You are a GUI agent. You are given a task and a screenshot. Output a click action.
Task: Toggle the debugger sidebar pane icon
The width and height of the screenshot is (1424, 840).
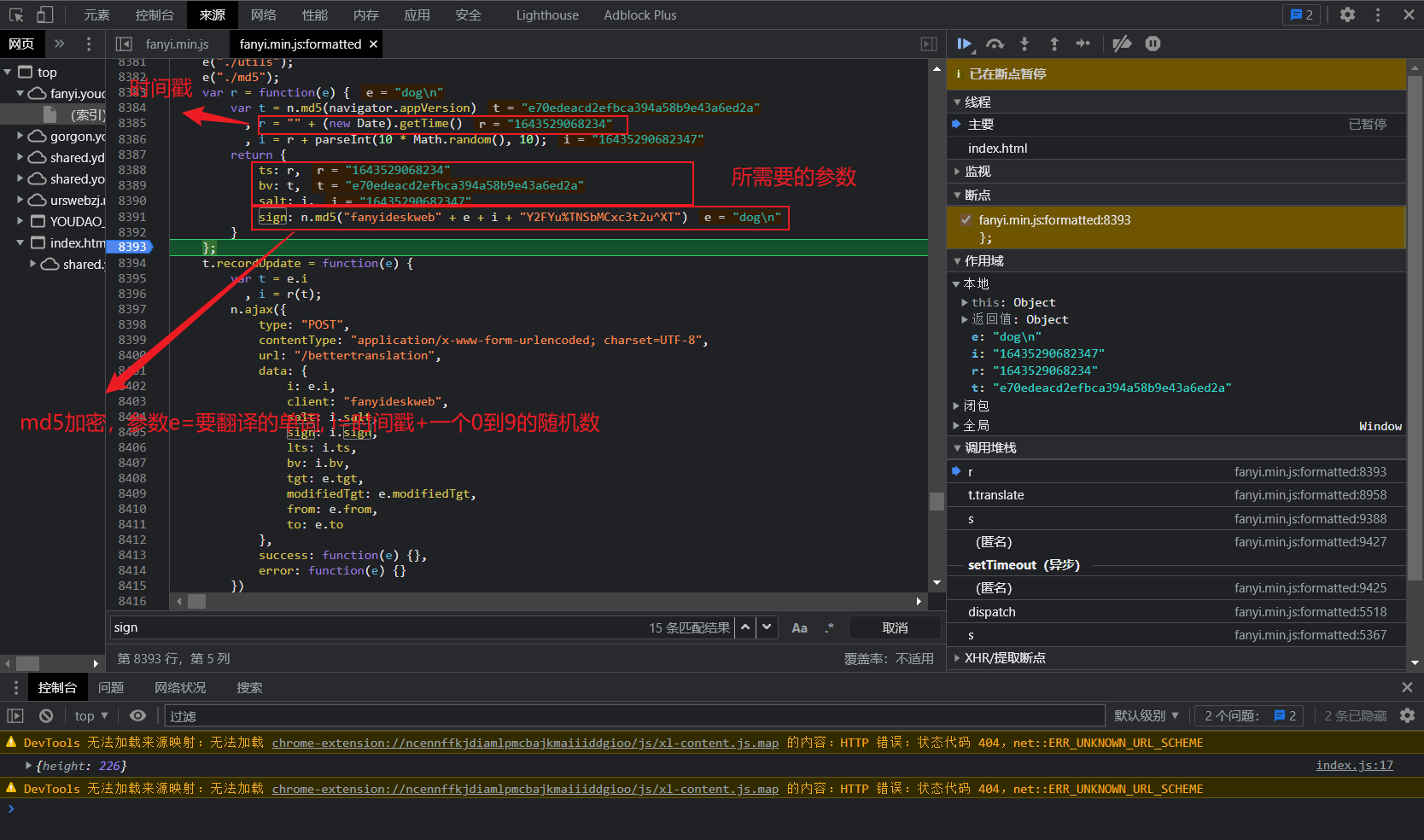[929, 44]
